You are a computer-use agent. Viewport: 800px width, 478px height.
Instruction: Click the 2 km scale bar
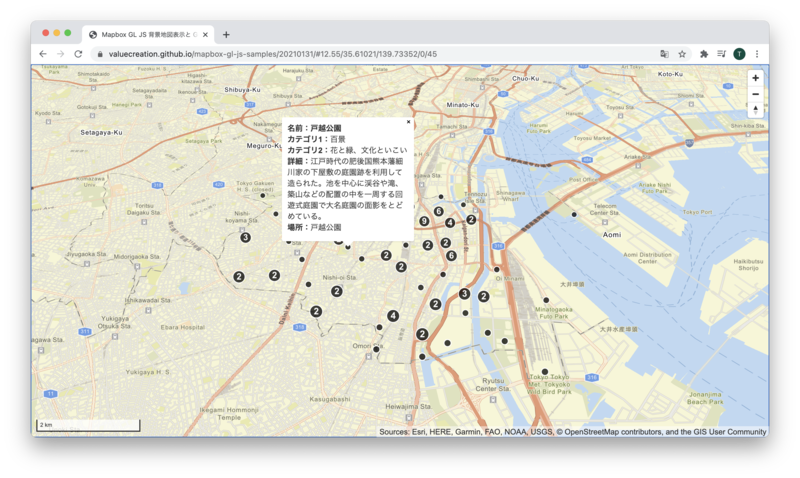(88, 425)
